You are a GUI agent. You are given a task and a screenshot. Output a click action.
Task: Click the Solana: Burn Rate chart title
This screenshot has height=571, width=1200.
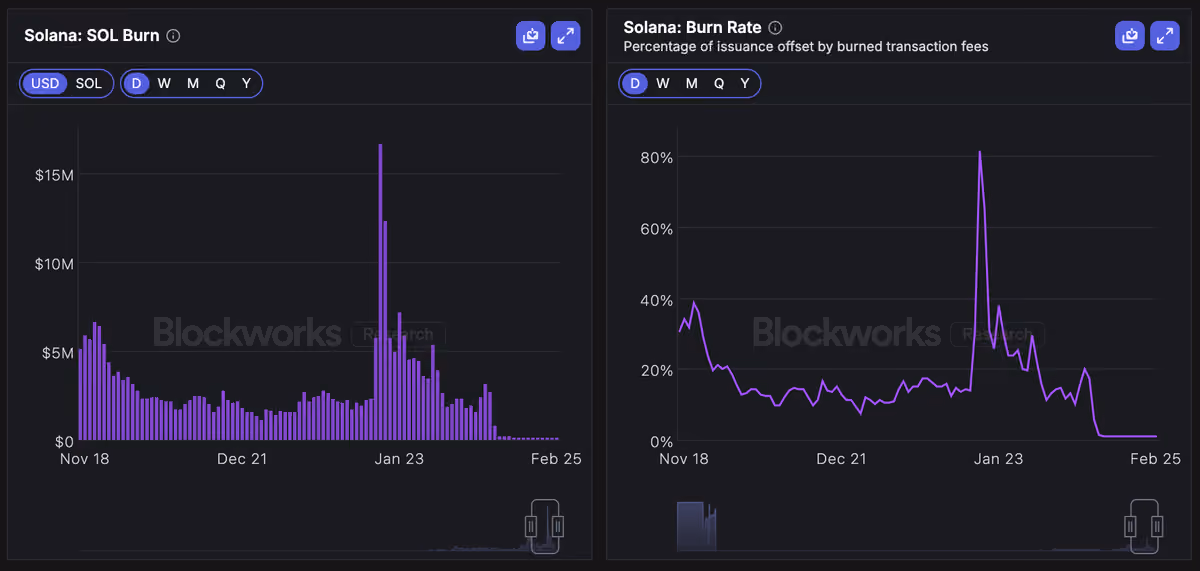coord(692,28)
